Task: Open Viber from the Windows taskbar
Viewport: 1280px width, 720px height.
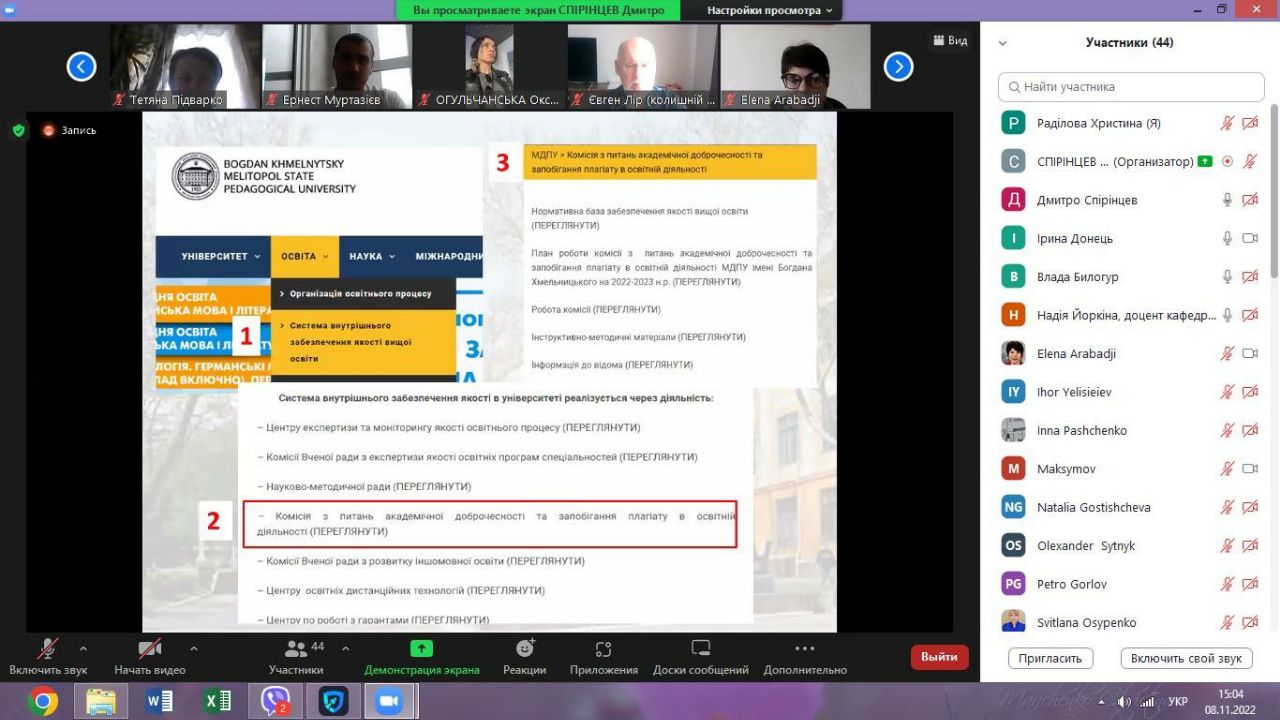Action: 274,701
